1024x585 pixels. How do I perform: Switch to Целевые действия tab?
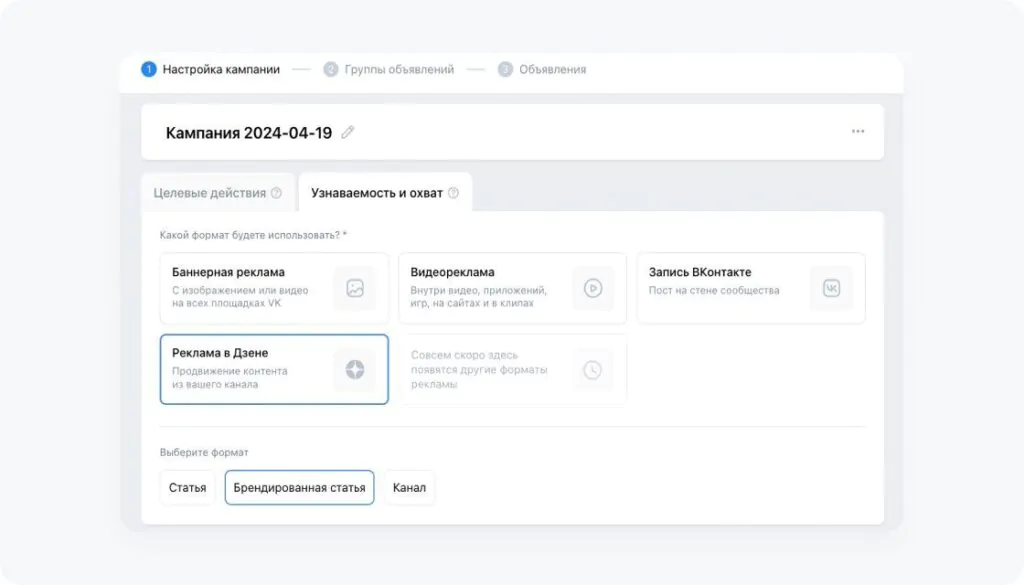(x=217, y=193)
